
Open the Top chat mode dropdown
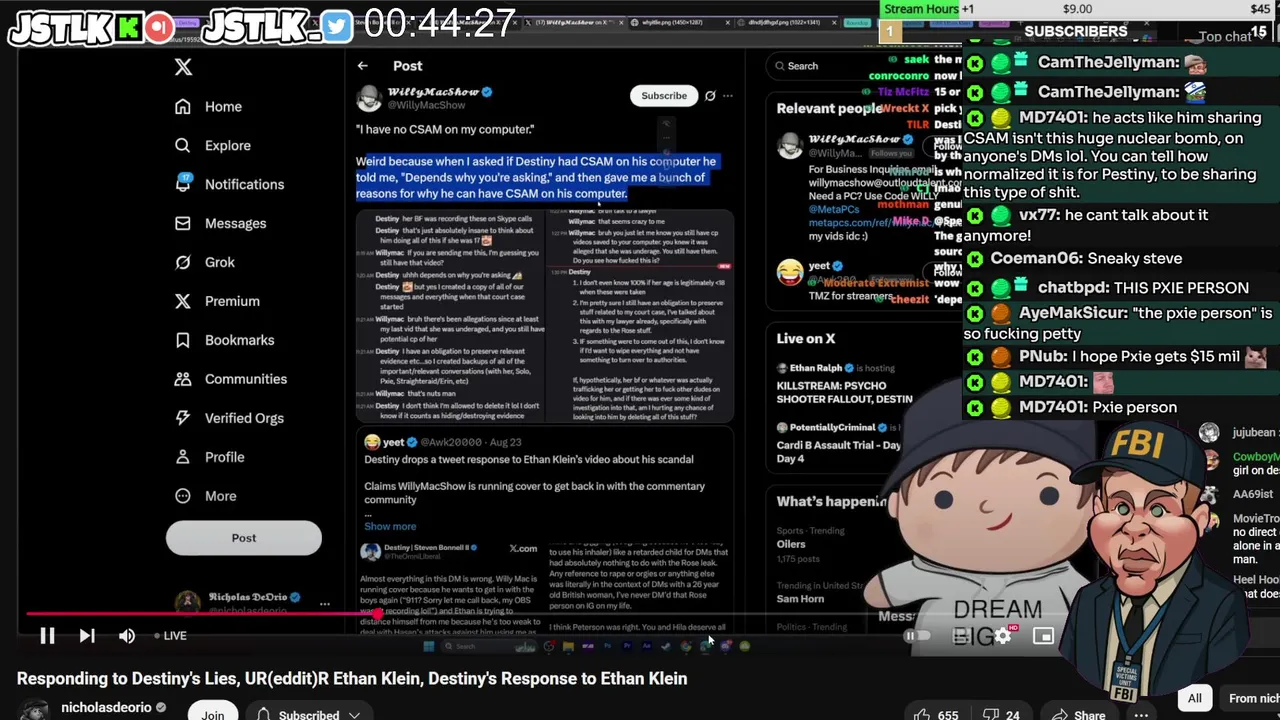coord(1224,37)
